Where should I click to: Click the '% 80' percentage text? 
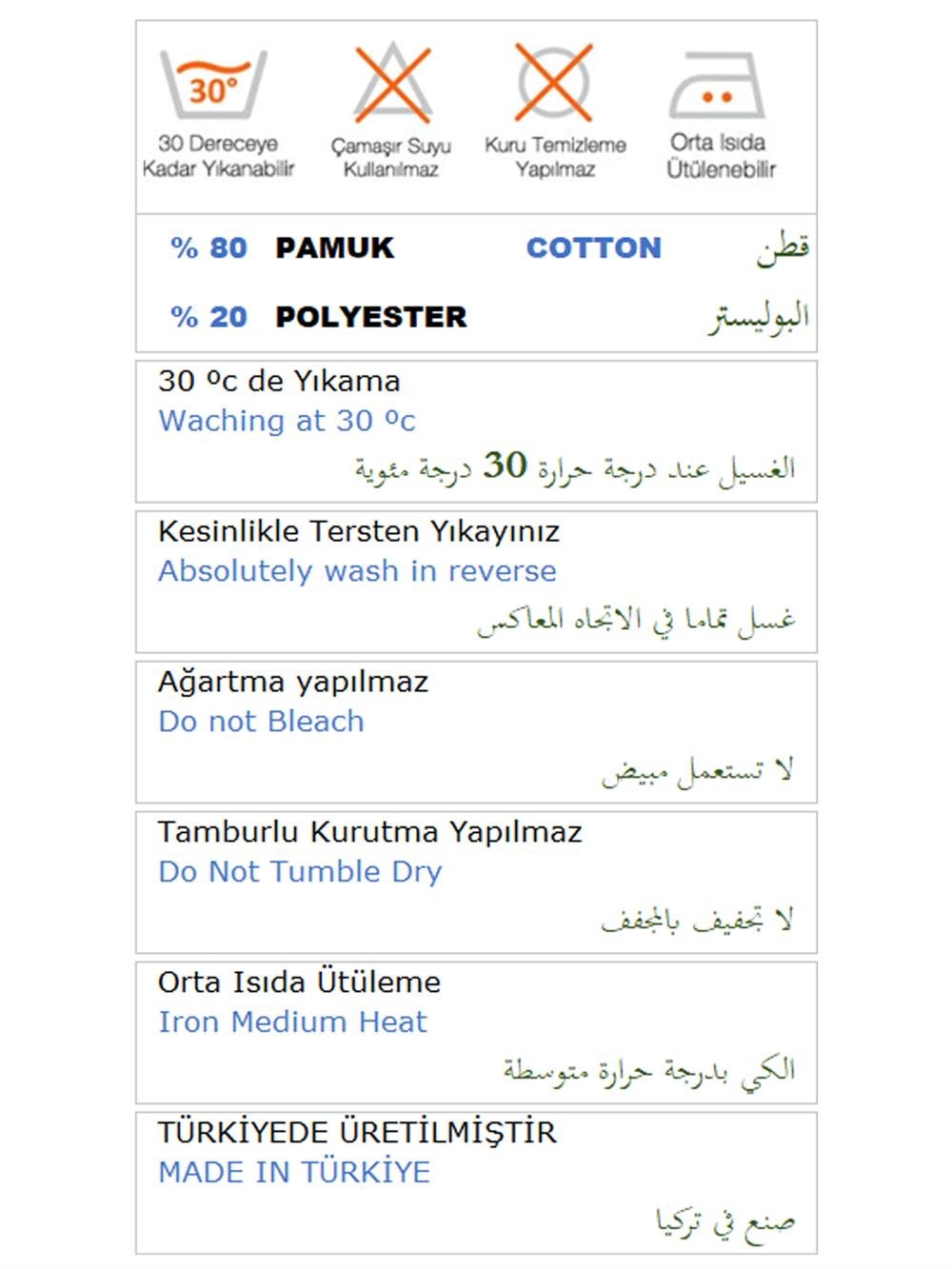pos(208,248)
